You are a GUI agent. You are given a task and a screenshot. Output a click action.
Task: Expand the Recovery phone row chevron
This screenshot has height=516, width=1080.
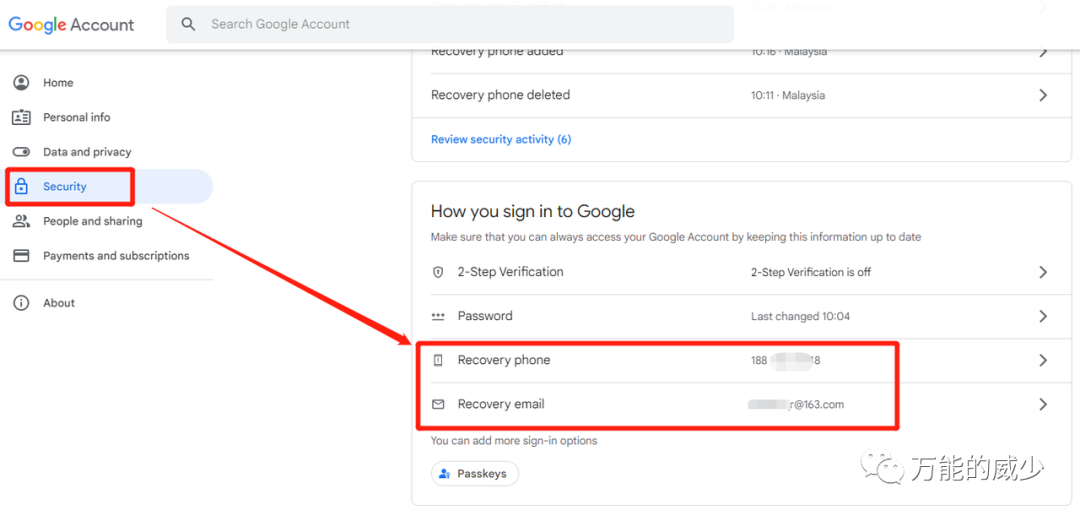(x=1043, y=360)
